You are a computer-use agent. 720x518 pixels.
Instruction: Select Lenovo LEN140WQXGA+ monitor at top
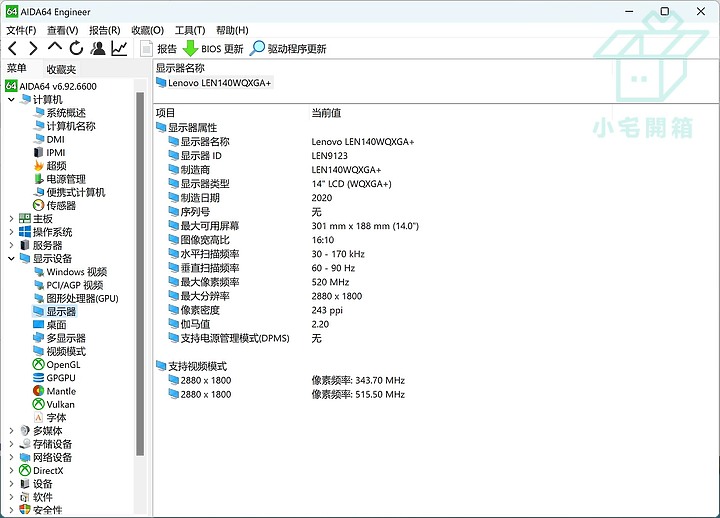pyautogui.click(x=214, y=83)
